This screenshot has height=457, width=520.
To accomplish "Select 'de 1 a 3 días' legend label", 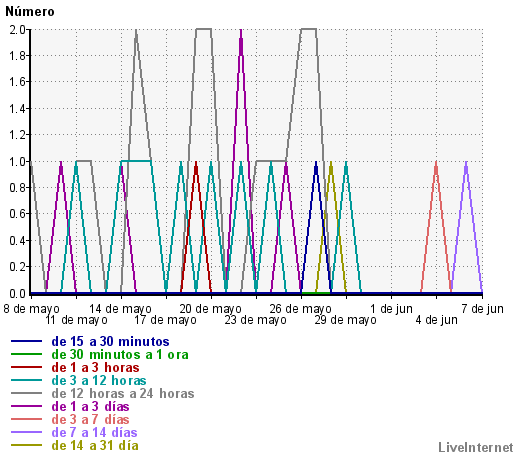I will click(x=90, y=407).
